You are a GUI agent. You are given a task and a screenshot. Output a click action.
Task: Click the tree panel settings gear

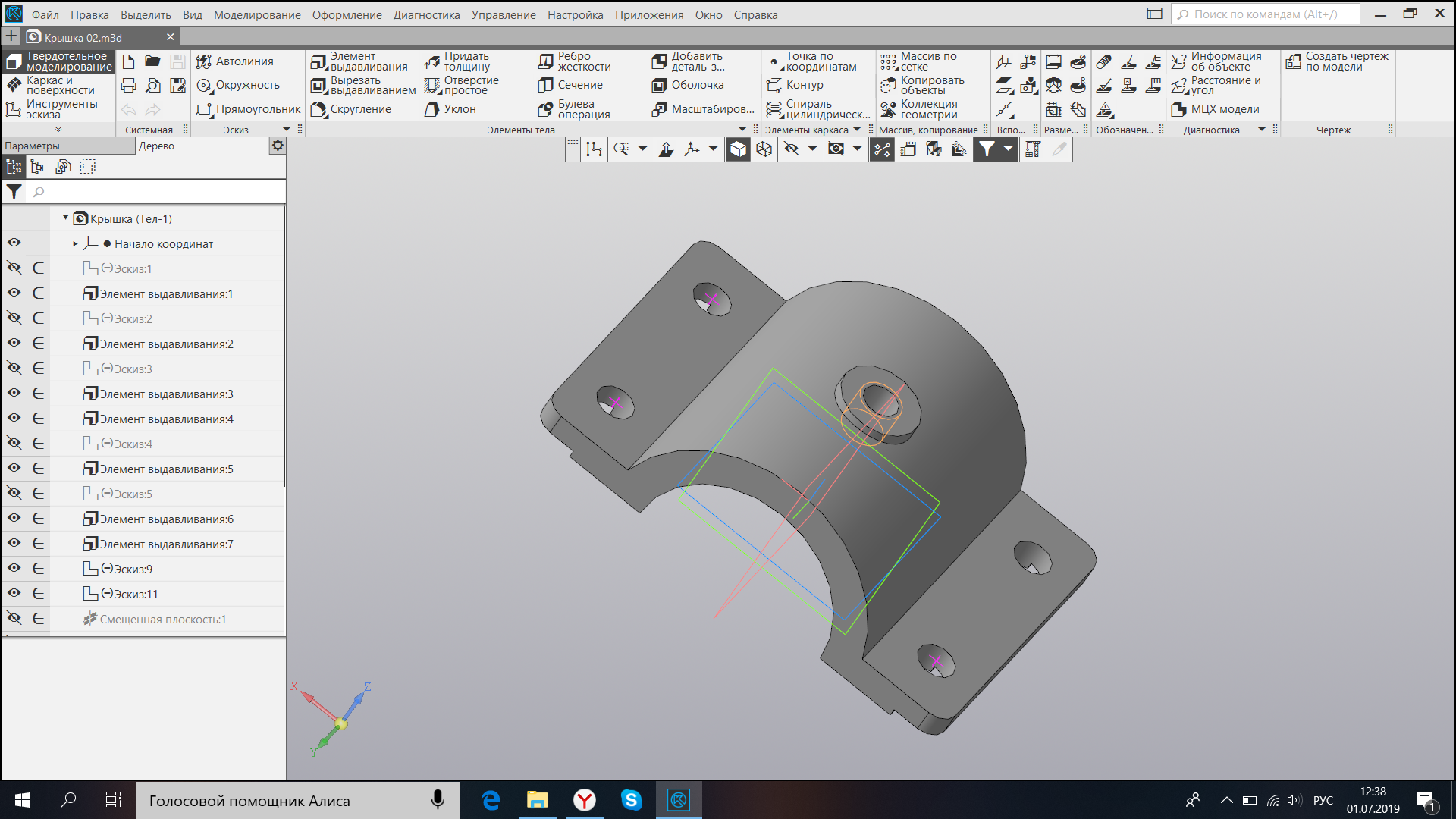[278, 146]
